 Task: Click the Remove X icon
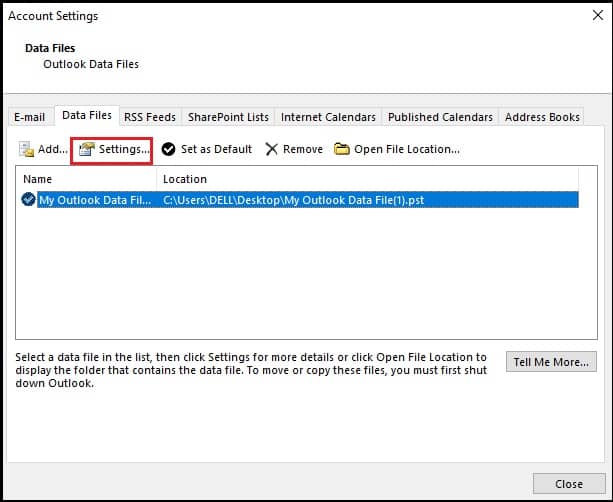[271, 149]
